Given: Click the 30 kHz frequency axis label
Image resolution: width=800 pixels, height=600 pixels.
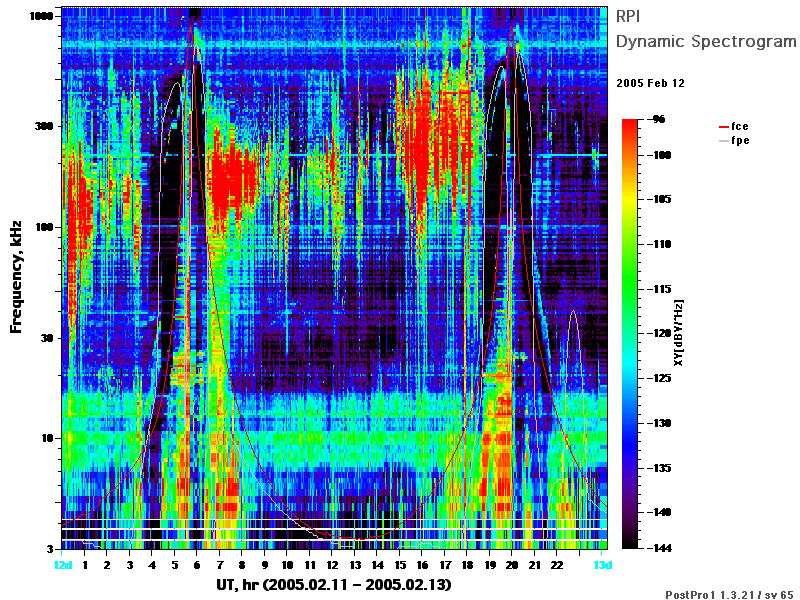Looking at the screenshot, I should pos(47,338).
